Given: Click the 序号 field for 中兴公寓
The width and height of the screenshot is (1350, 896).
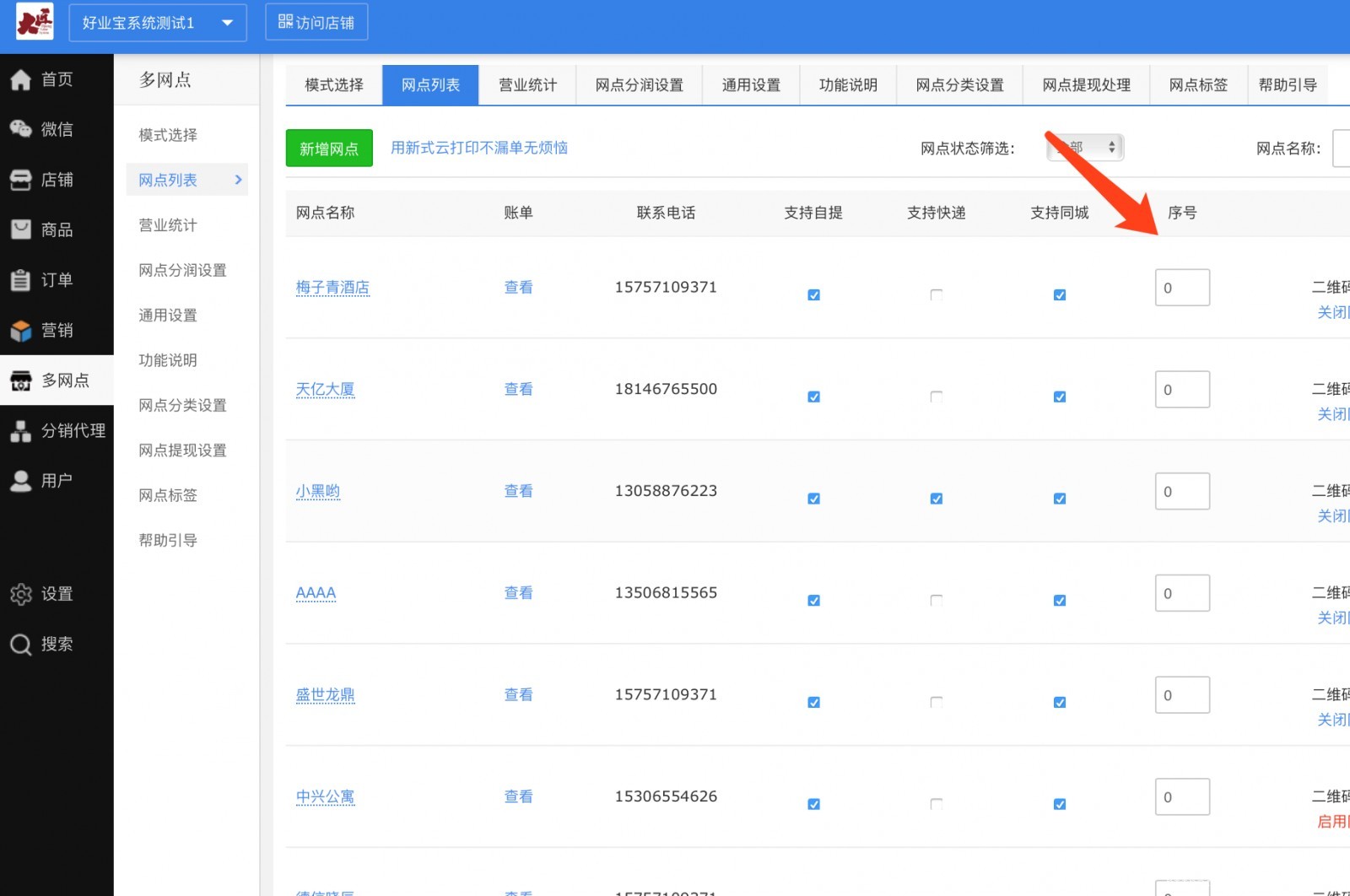Looking at the screenshot, I should coord(1182,796).
